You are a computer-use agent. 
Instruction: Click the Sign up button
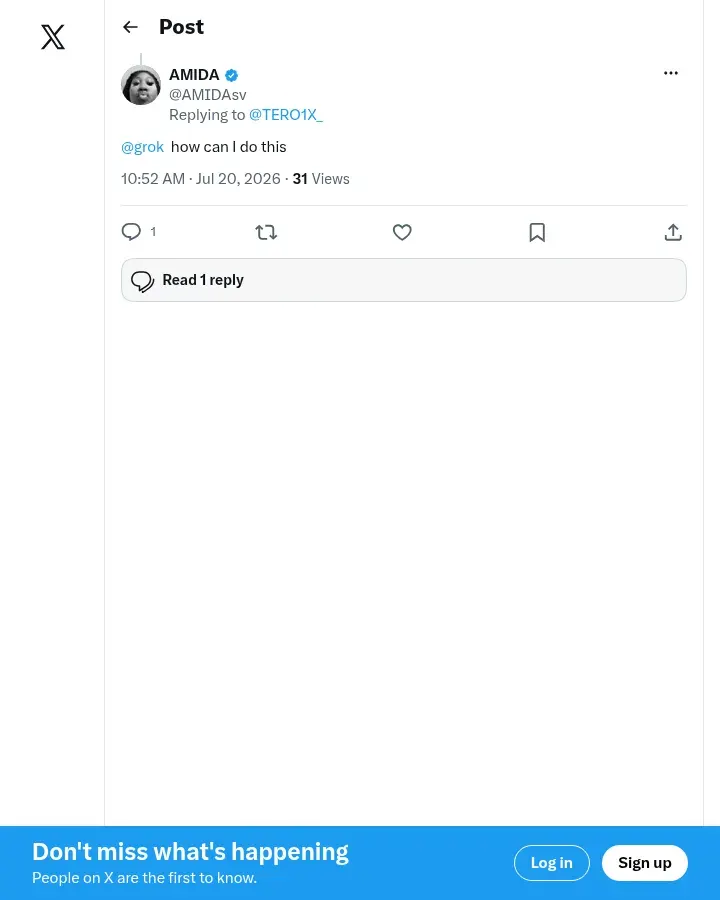[644, 863]
